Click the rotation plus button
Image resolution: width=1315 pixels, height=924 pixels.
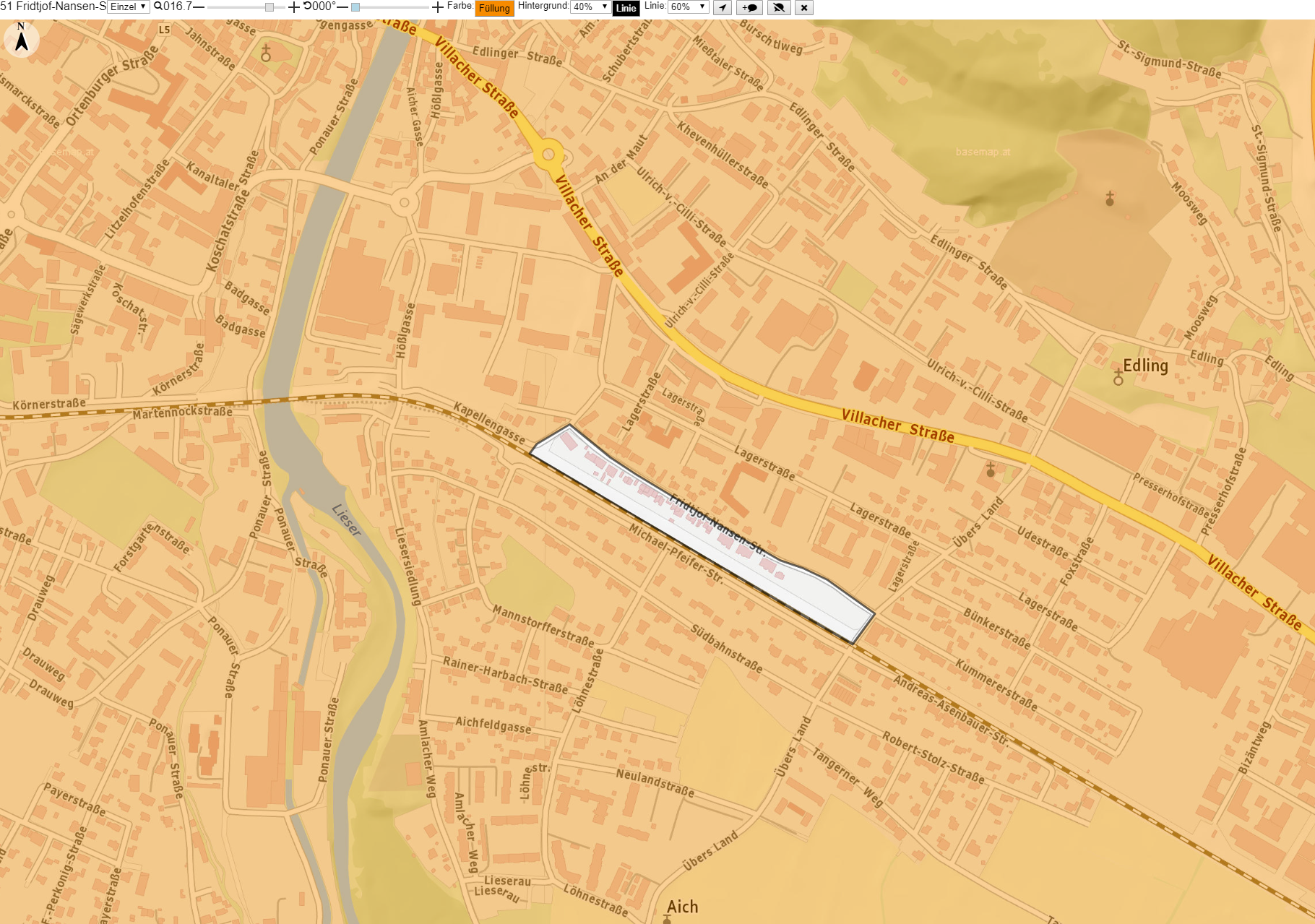[x=438, y=7]
